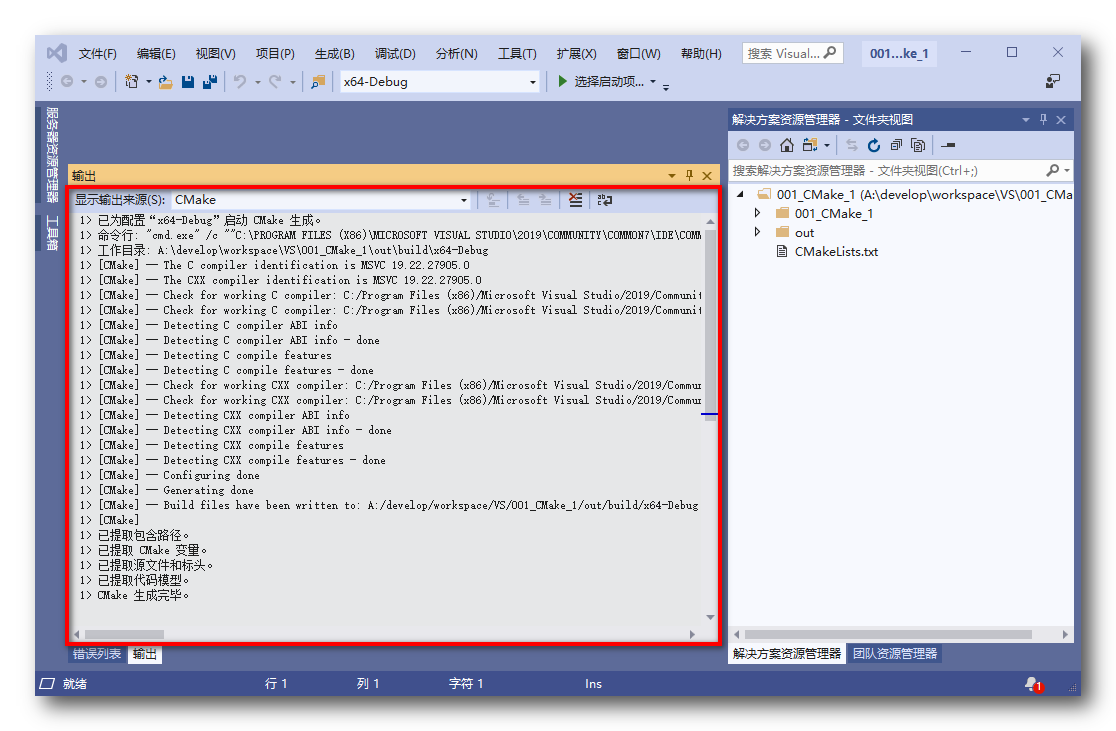1116x731 pixels.
Task: Close the output panel
Action: [x=707, y=175]
